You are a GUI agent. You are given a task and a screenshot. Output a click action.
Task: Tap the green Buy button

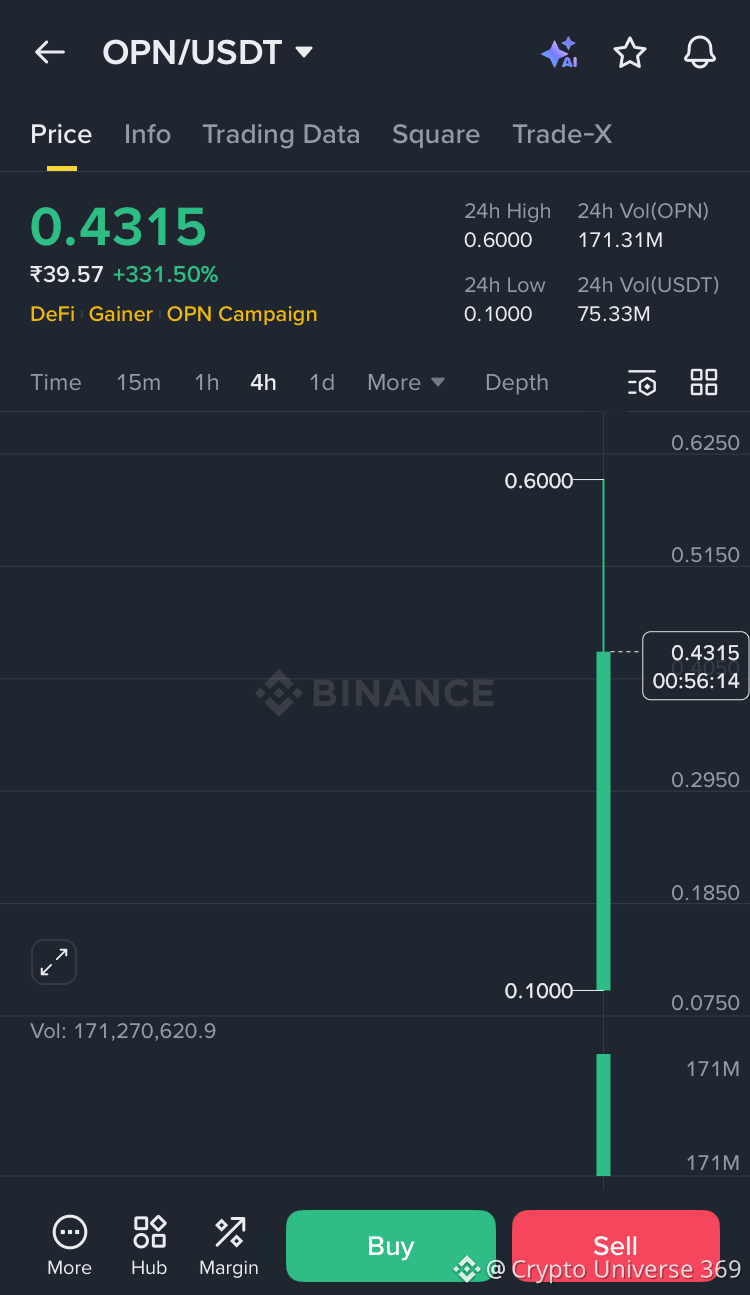(x=391, y=1246)
